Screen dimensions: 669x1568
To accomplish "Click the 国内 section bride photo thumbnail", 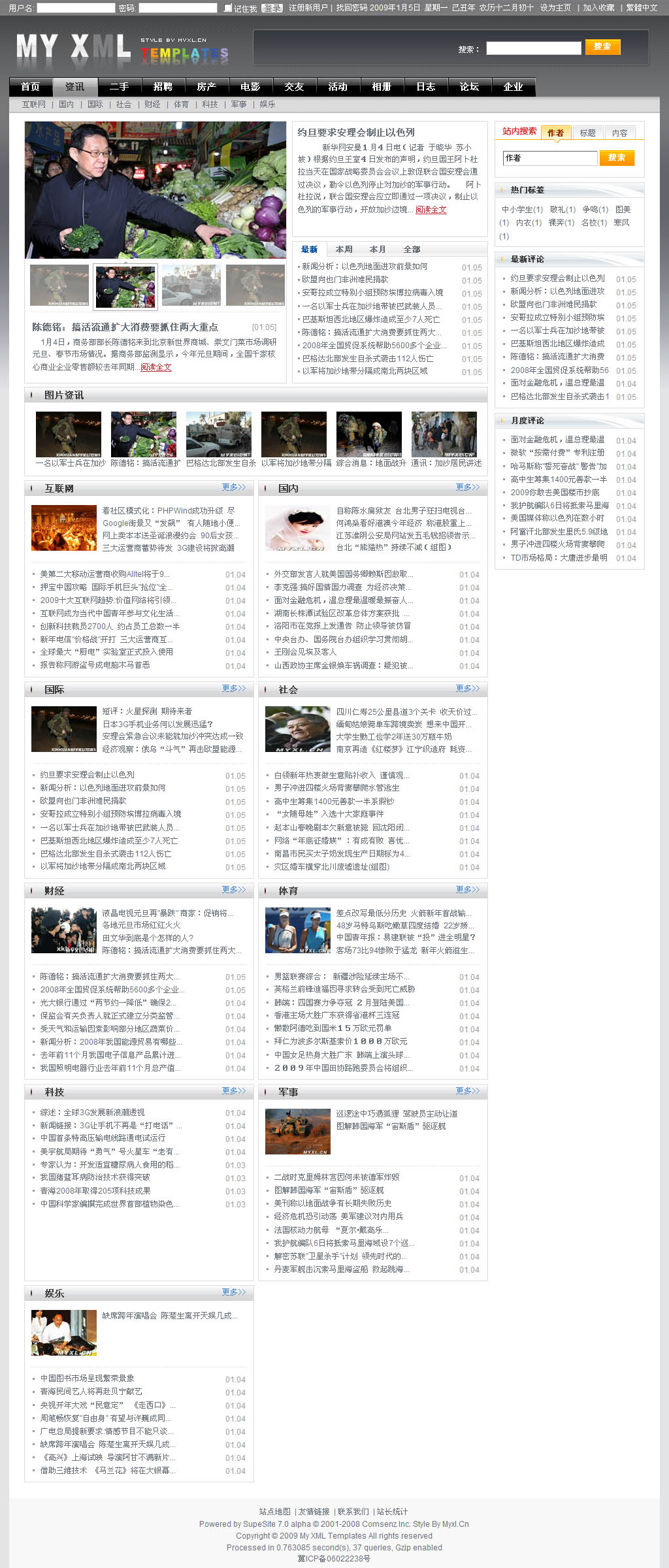I will (298, 528).
